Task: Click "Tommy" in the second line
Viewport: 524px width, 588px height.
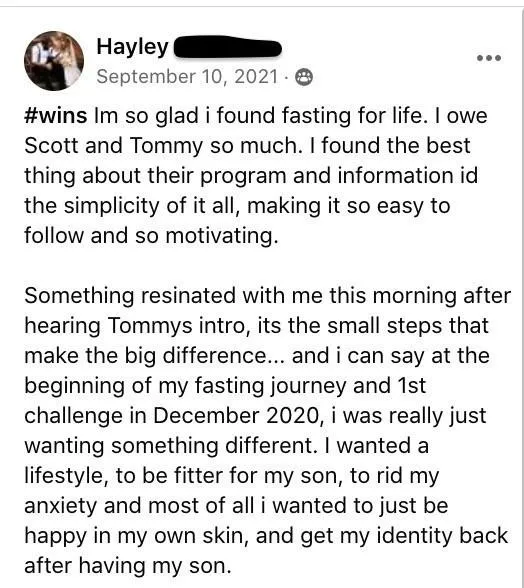Action: coord(167,146)
